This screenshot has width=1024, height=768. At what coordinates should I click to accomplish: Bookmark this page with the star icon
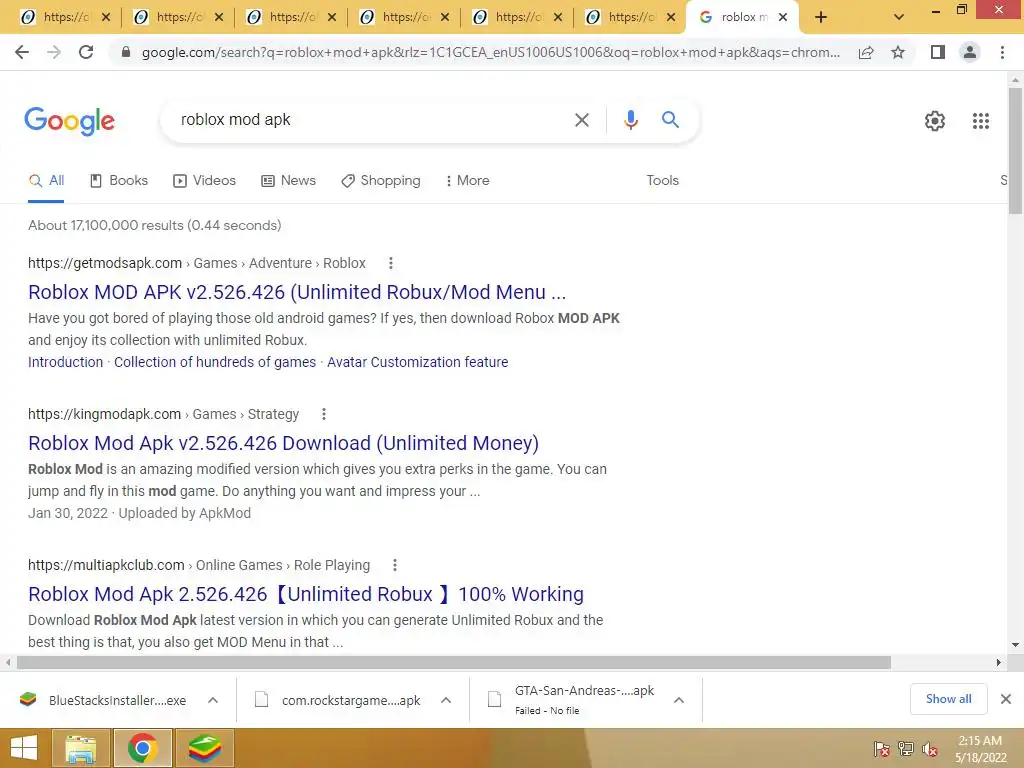898,52
